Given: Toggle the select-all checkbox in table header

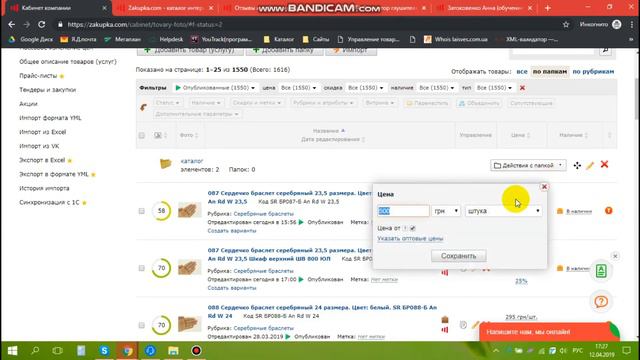Looking at the screenshot, I should [142, 135].
